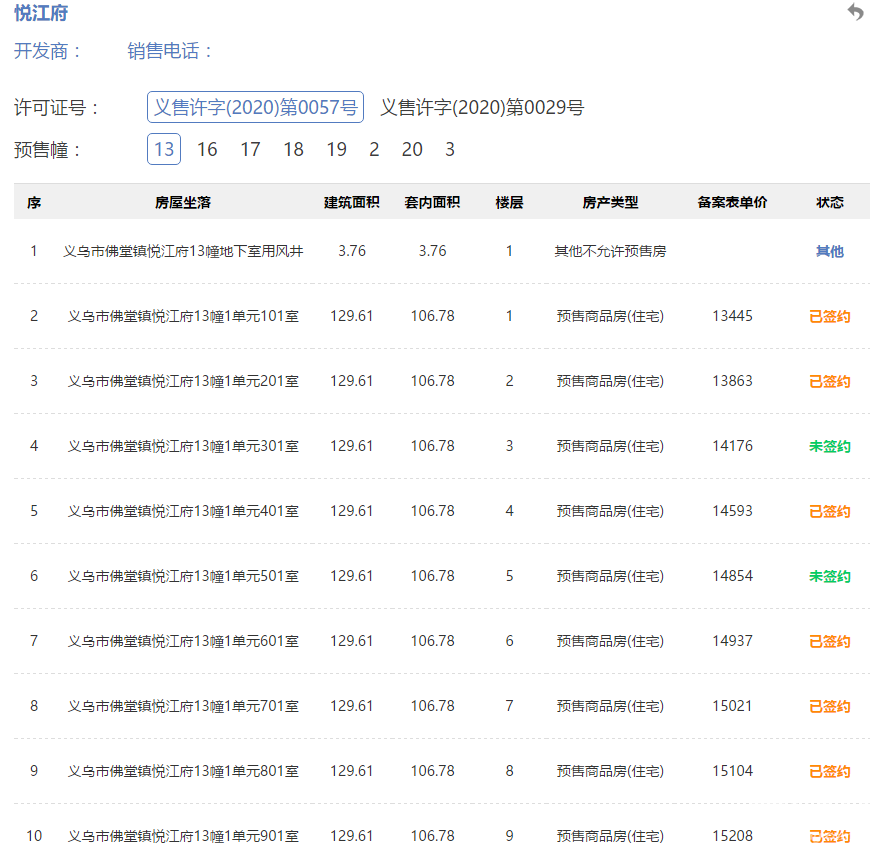Click the 序 column header
888x852 pixels.
pyautogui.click(x=34, y=202)
